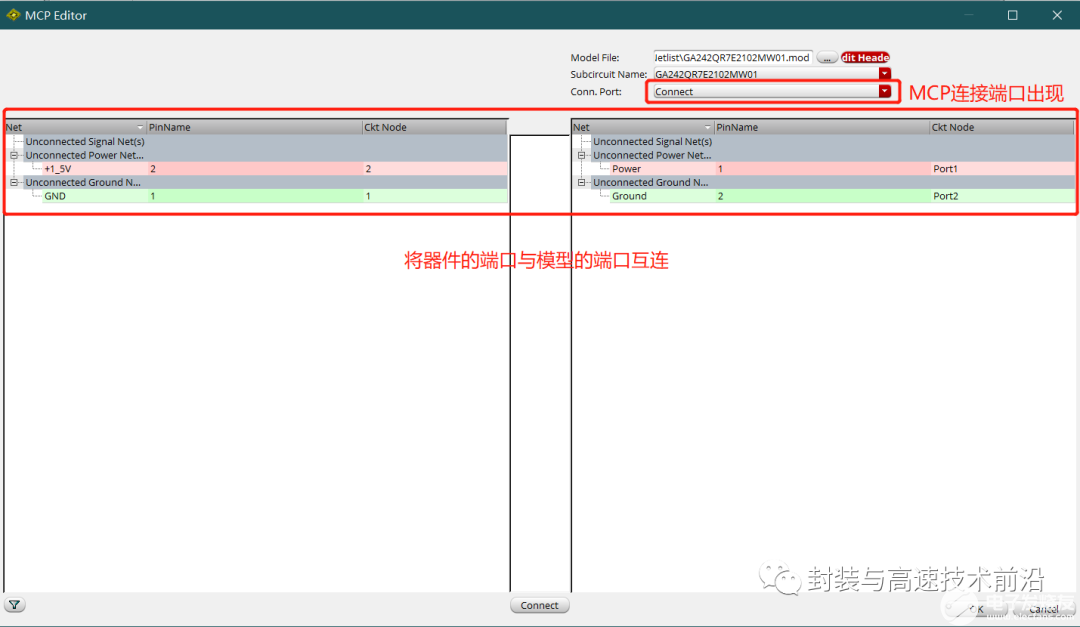1080x627 pixels.
Task: Click the Edit Header button
Action: click(x=865, y=58)
